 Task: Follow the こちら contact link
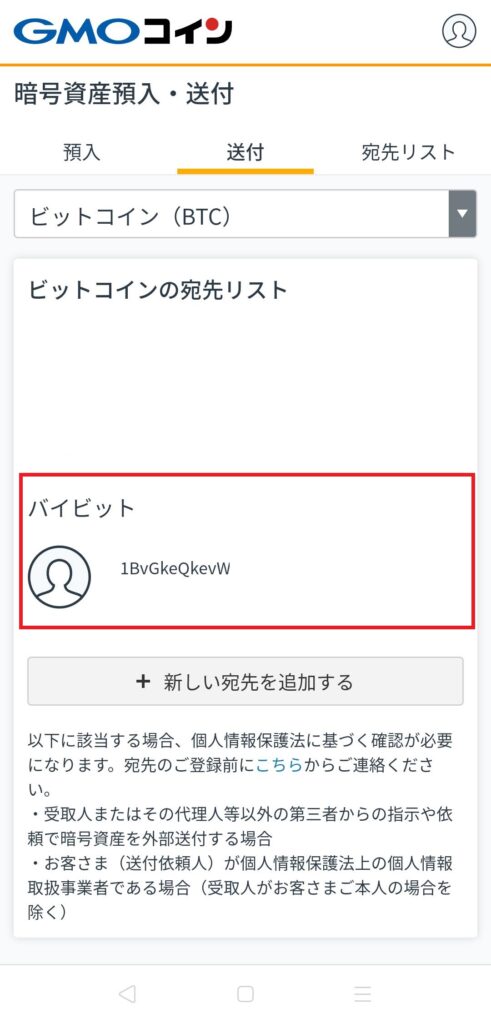coord(279,766)
